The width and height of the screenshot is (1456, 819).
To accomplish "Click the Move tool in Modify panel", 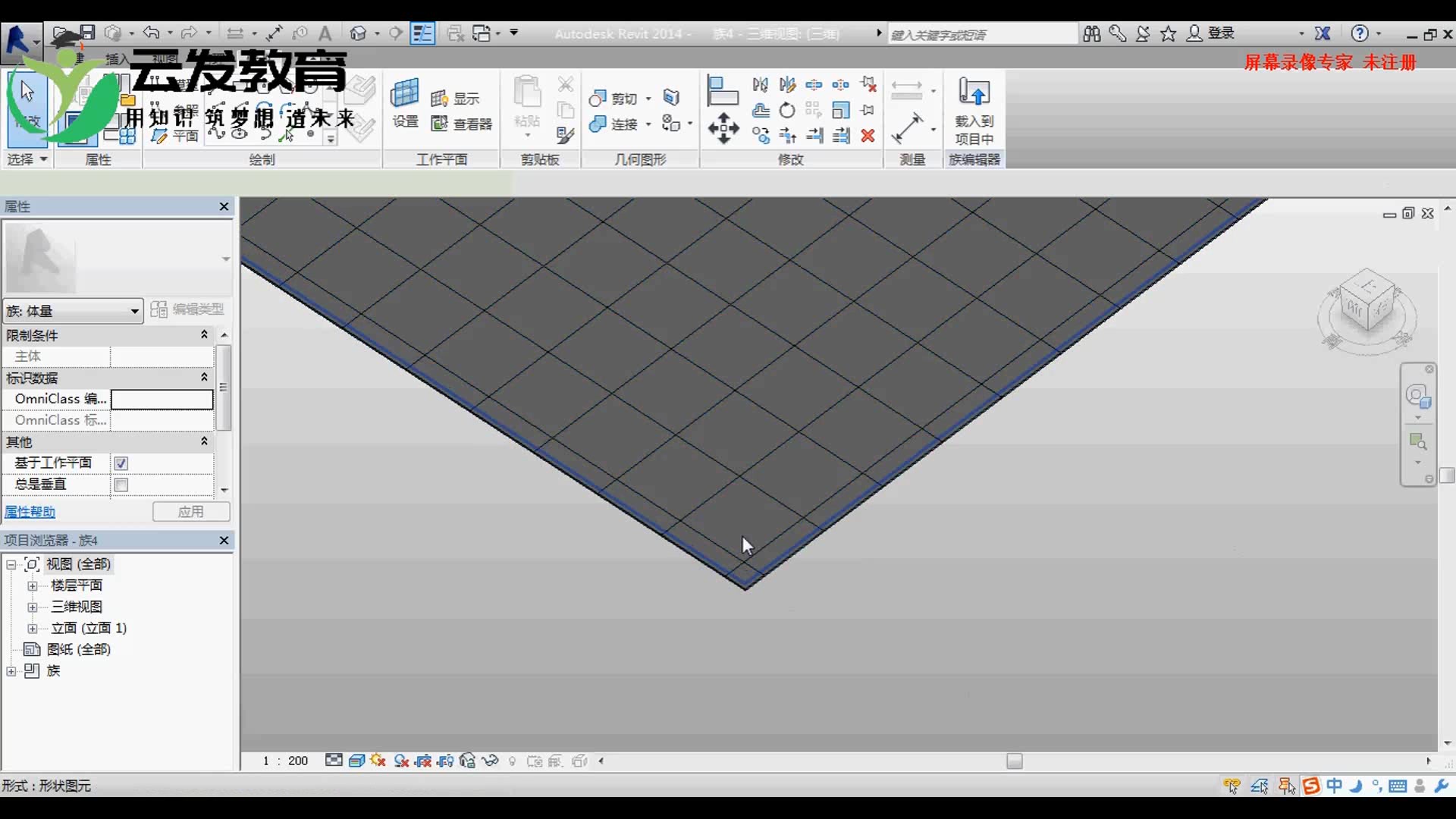I will coord(723,127).
